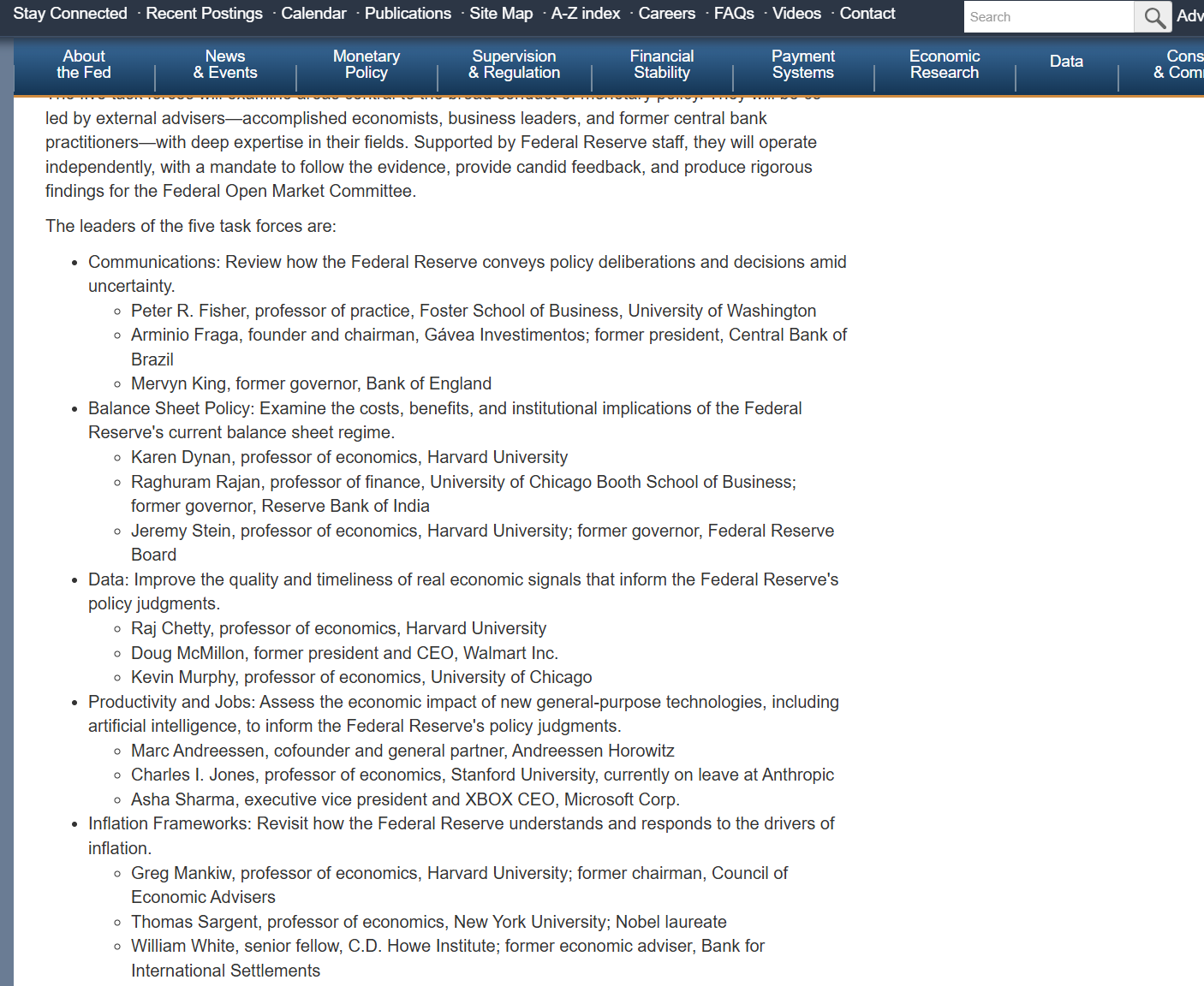Open Recent Postings link
The height and width of the screenshot is (986, 1204).
[204, 14]
